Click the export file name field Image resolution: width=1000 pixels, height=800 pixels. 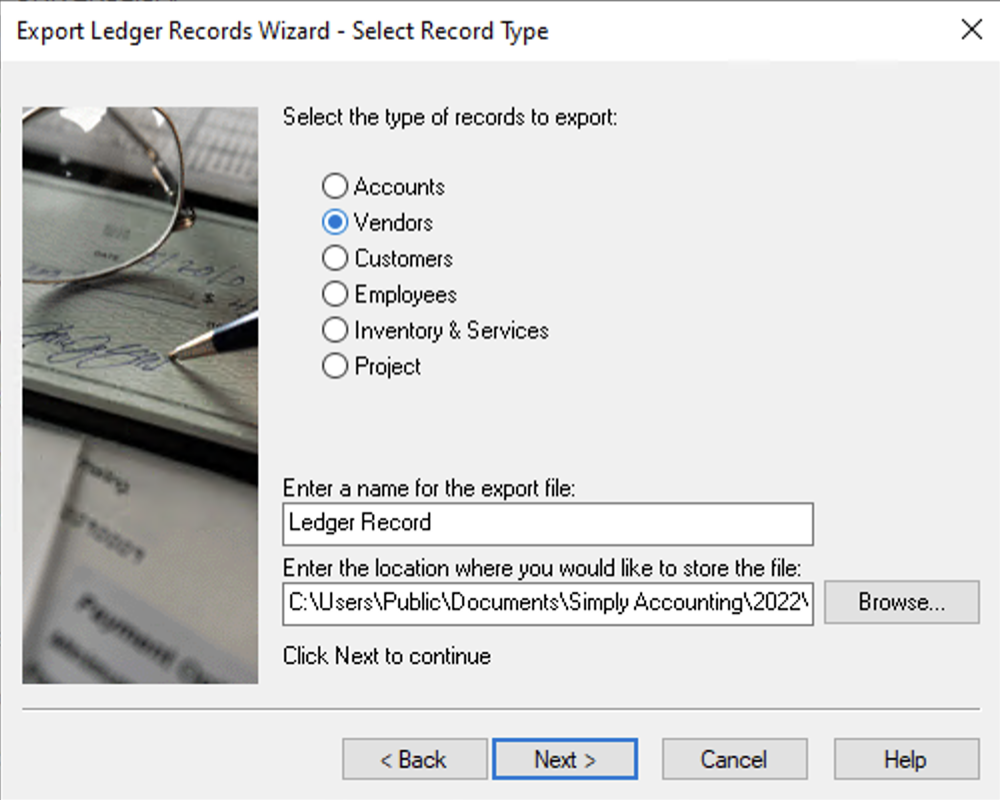(547, 523)
